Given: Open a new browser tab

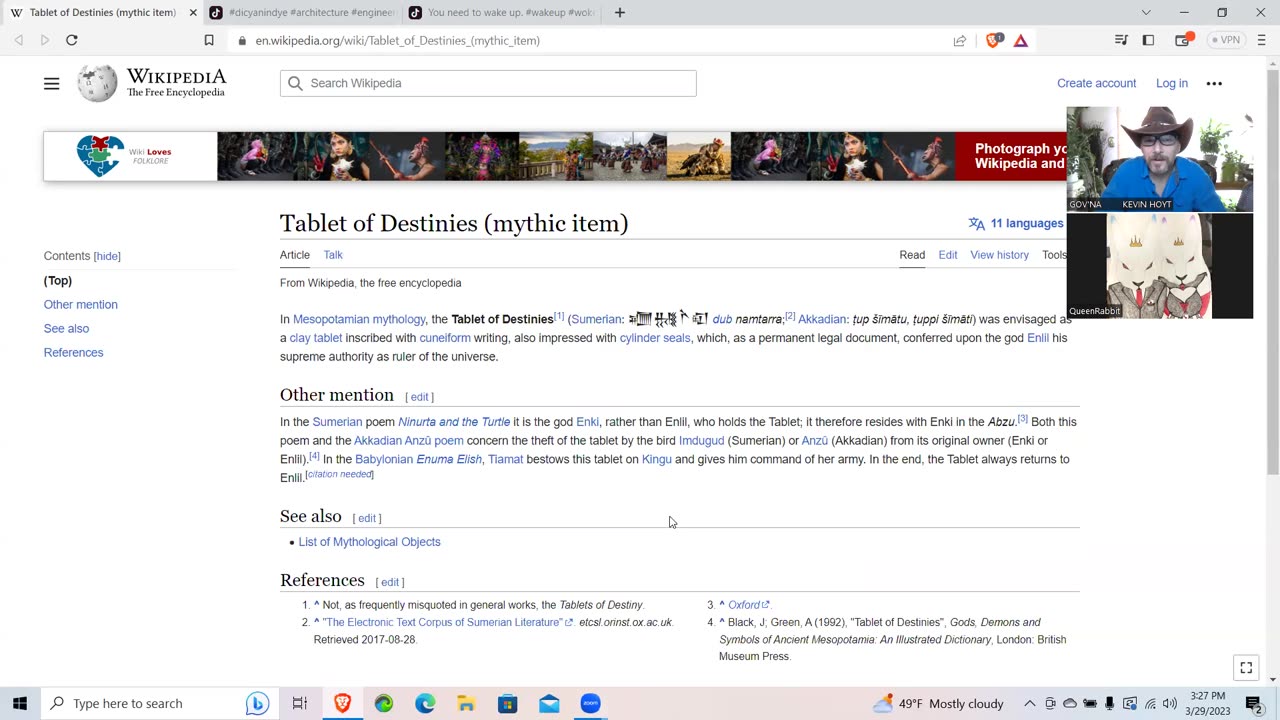Looking at the screenshot, I should pyautogui.click(x=619, y=13).
